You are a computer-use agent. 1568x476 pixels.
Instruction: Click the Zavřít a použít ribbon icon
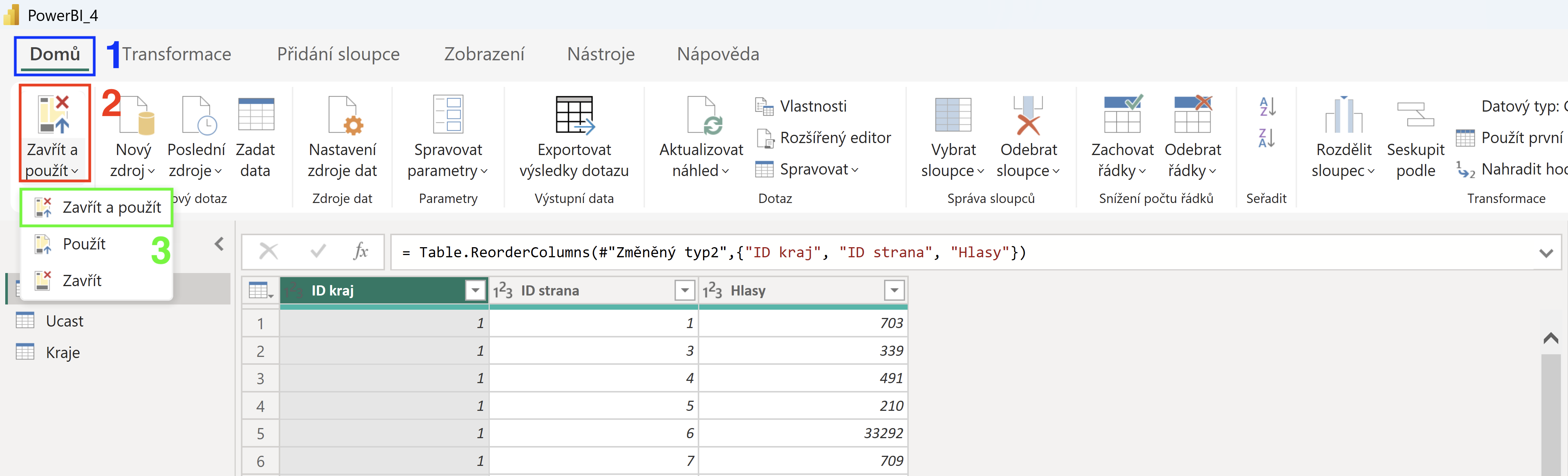click(54, 115)
